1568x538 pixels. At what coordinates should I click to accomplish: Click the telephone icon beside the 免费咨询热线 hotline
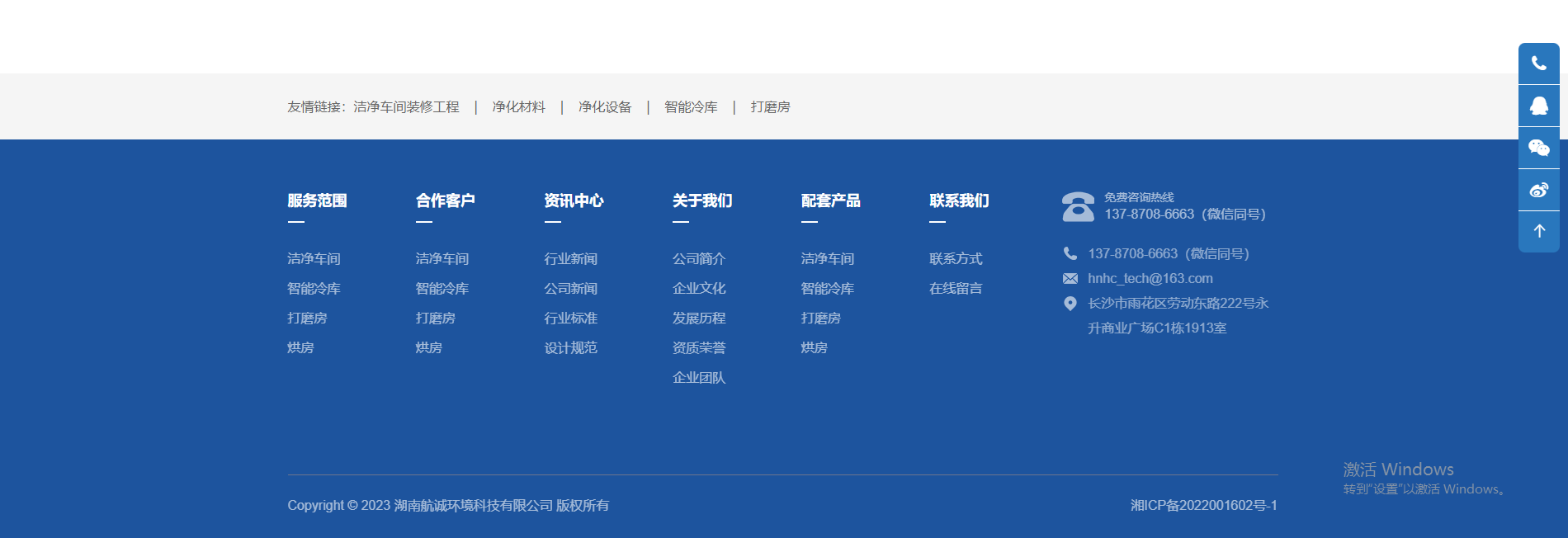tap(1078, 206)
